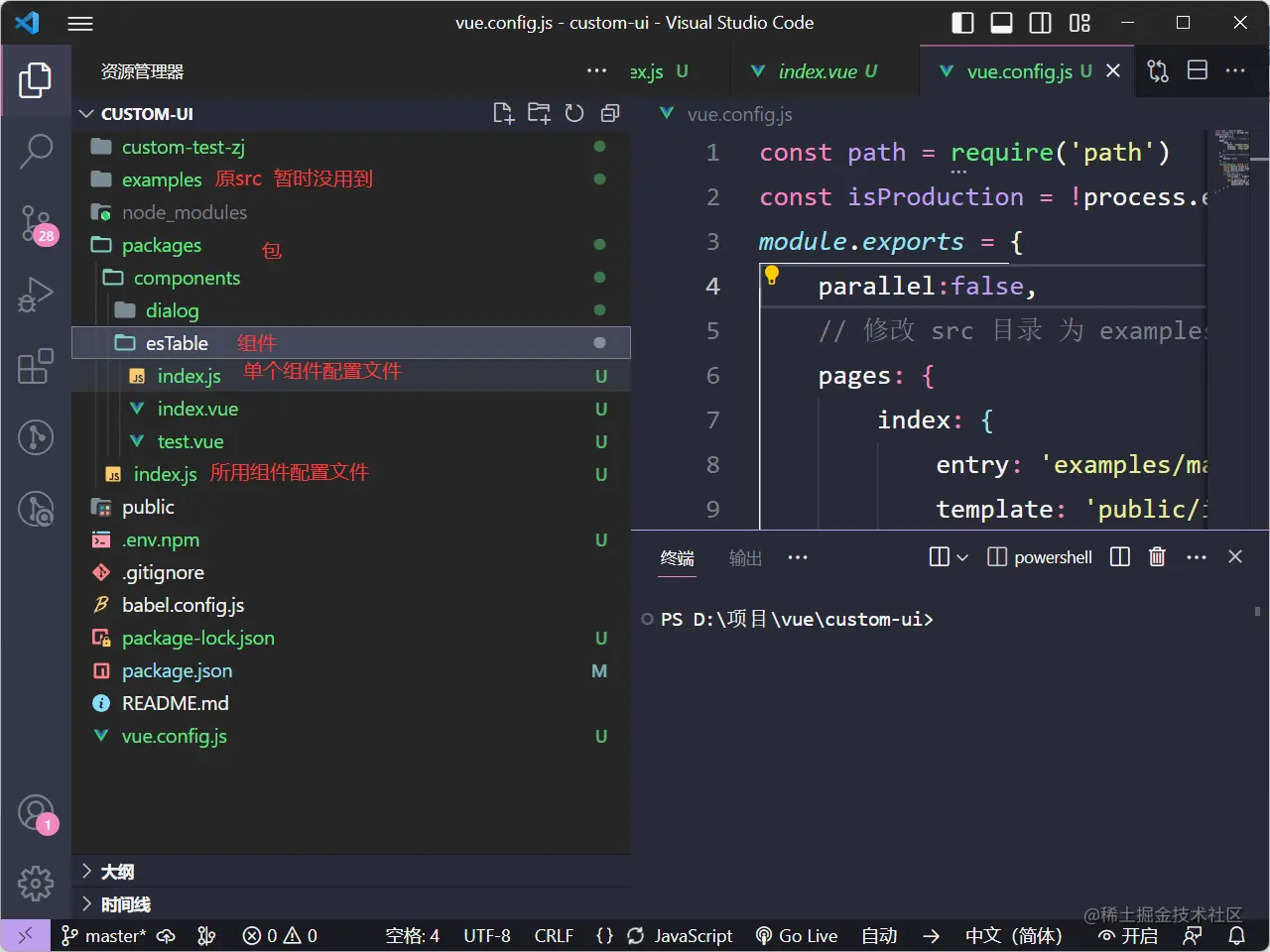Open Run and Debug view
Image resolution: width=1270 pixels, height=952 pixels.
(x=36, y=295)
